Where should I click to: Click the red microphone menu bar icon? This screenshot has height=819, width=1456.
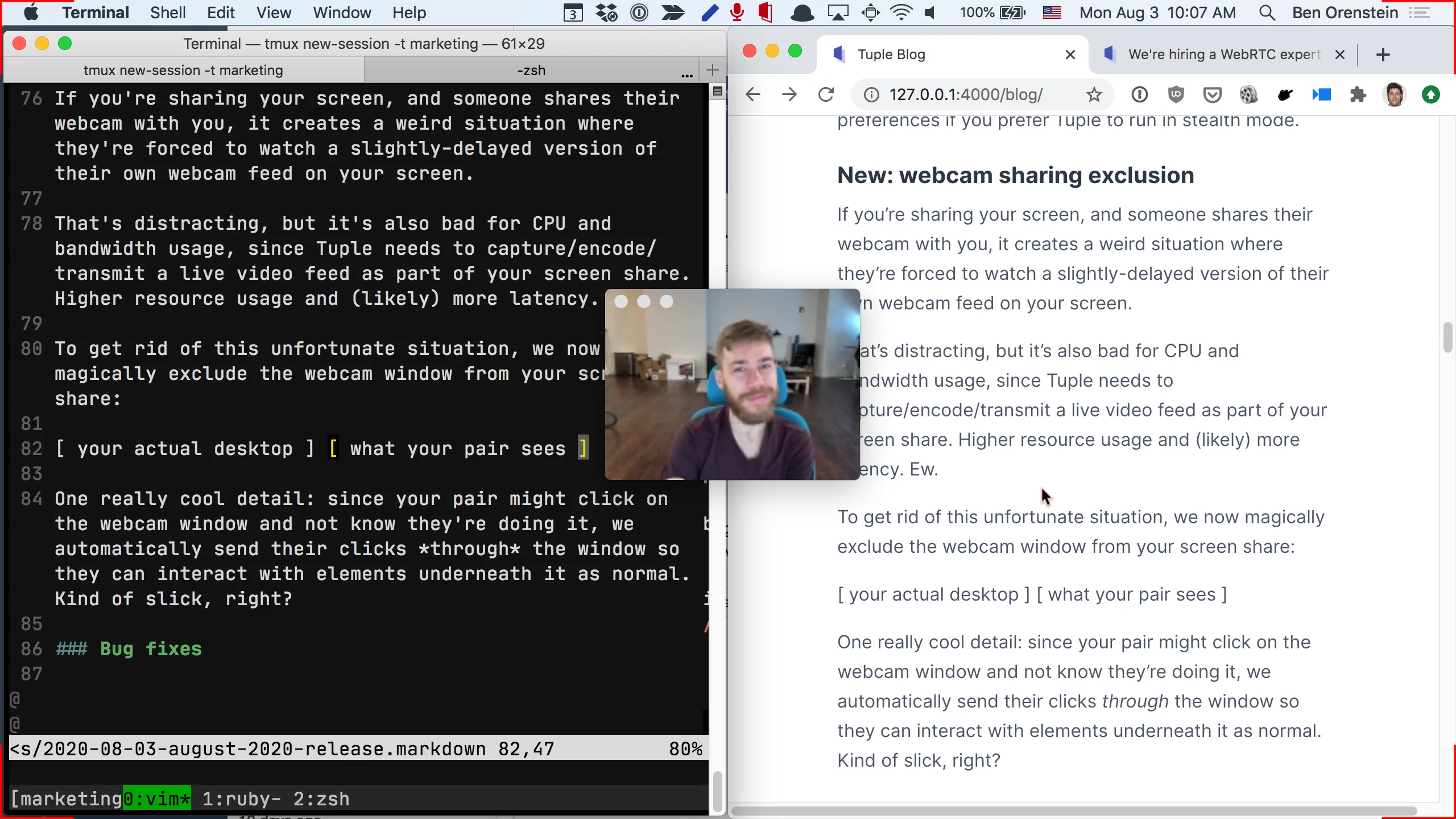click(x=737, y=13)
